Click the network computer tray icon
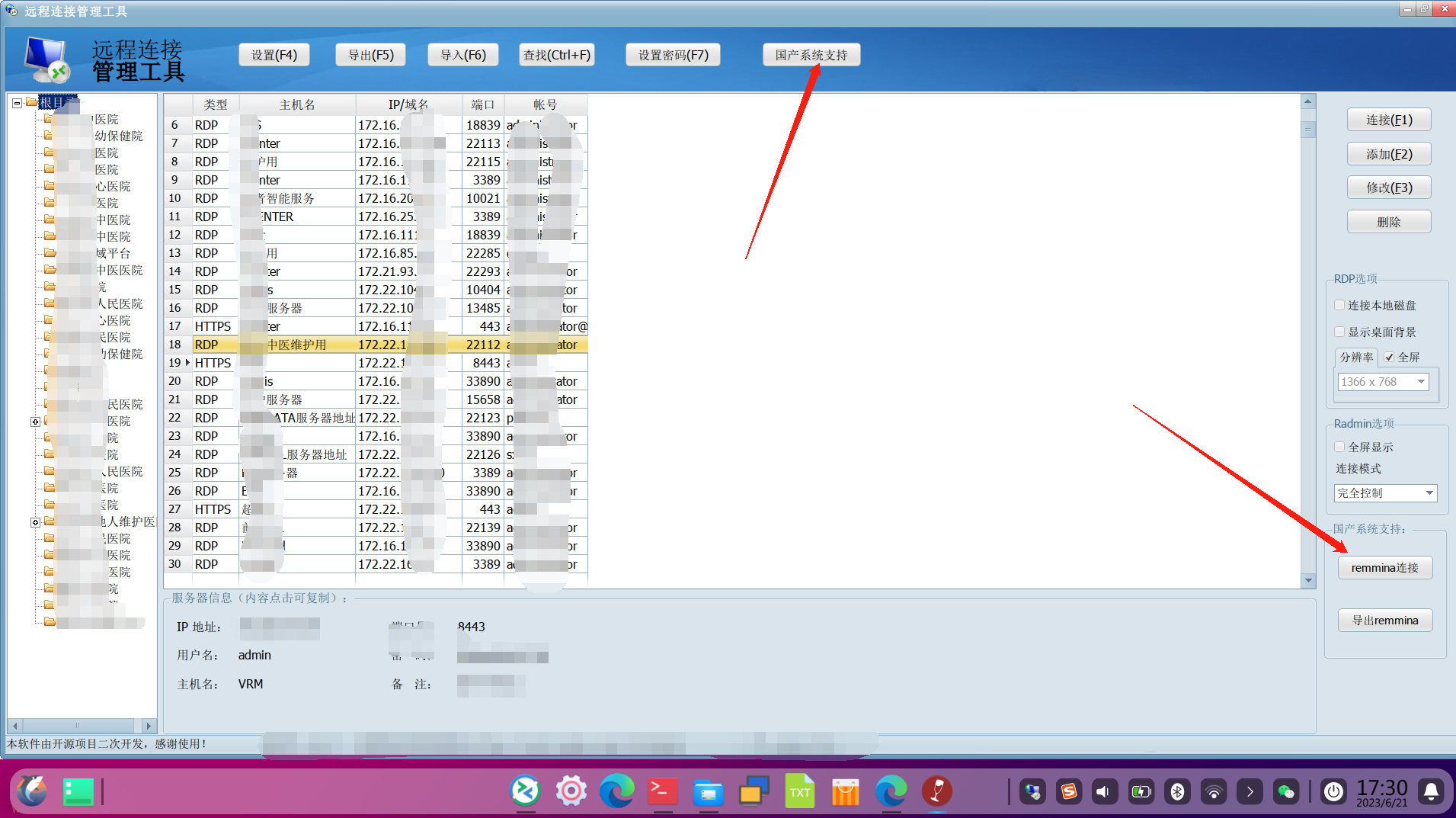Image resolution: width=1456 pixels, height=818 pixels. (1032, 792)
